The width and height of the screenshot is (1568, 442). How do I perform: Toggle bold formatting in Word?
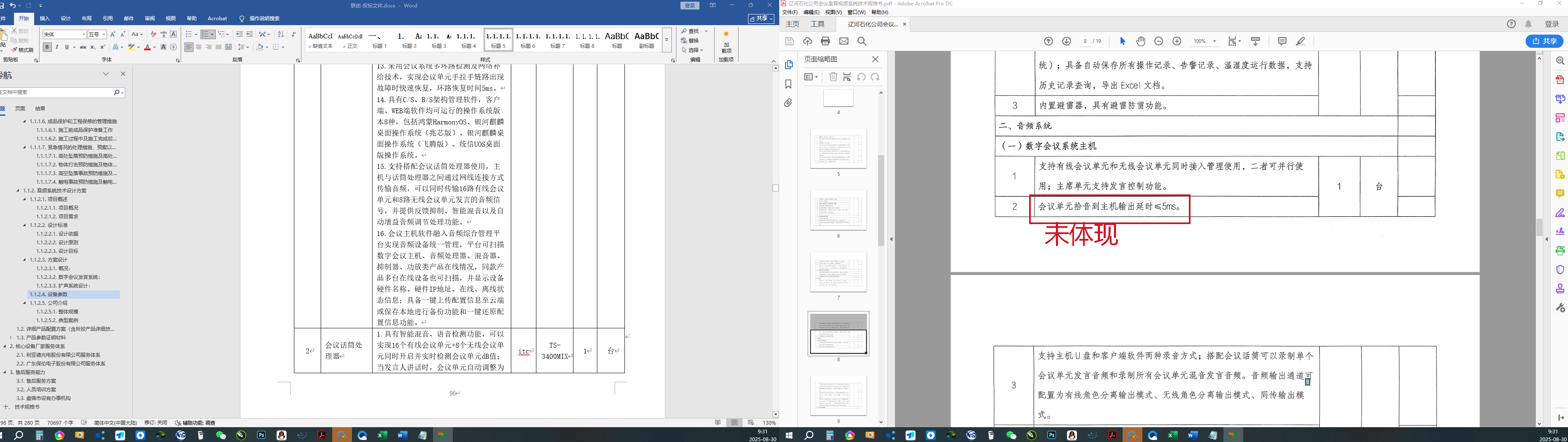(47, 47)
